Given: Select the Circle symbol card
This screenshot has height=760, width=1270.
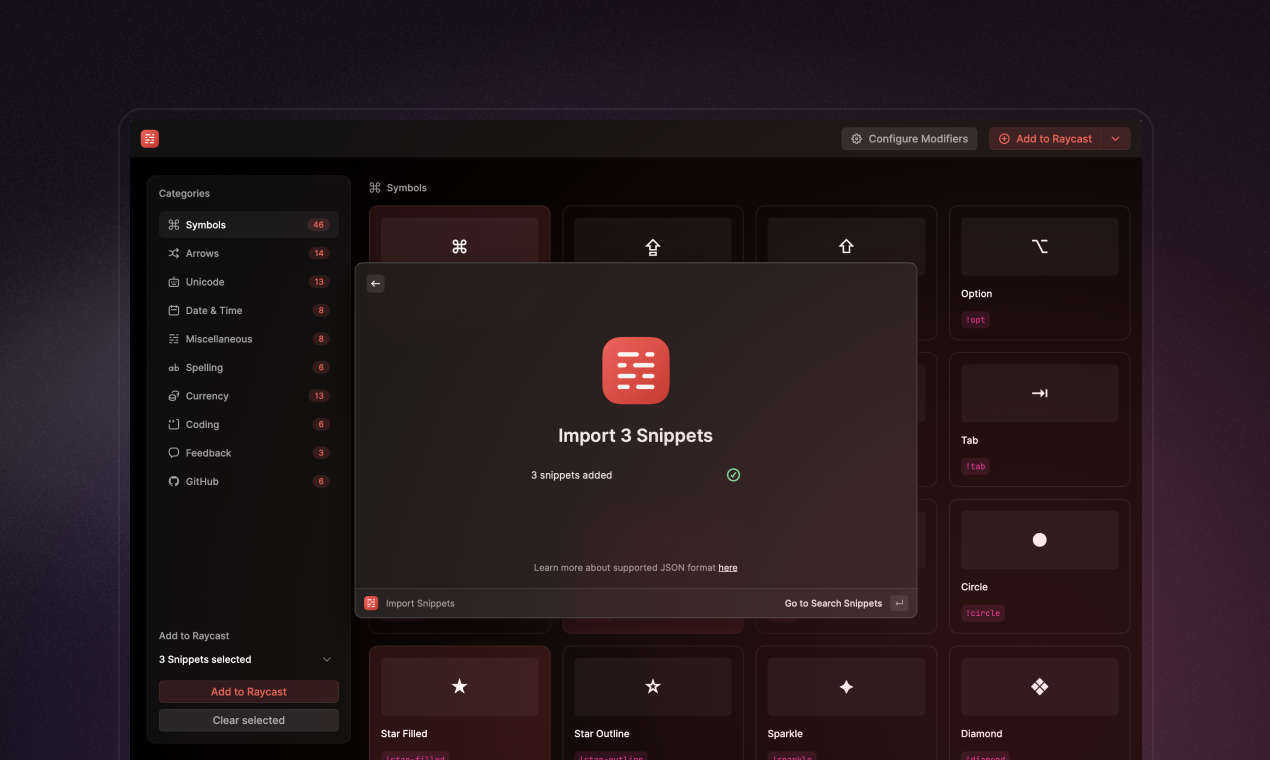Looking at the screenshot, I should click(x=1039, y=566).
